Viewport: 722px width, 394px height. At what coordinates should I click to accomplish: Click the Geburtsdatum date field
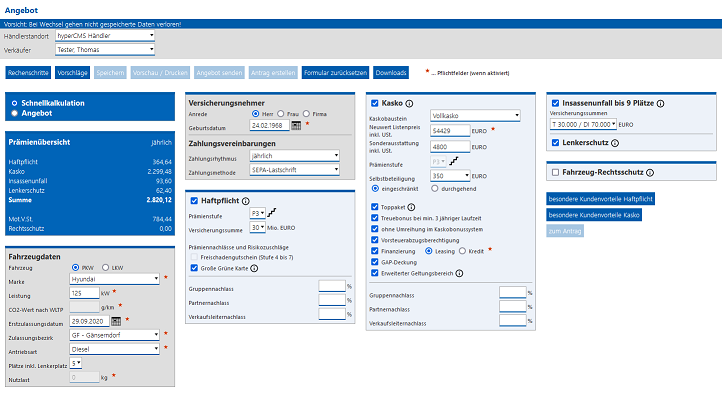[x=269, y=125]
